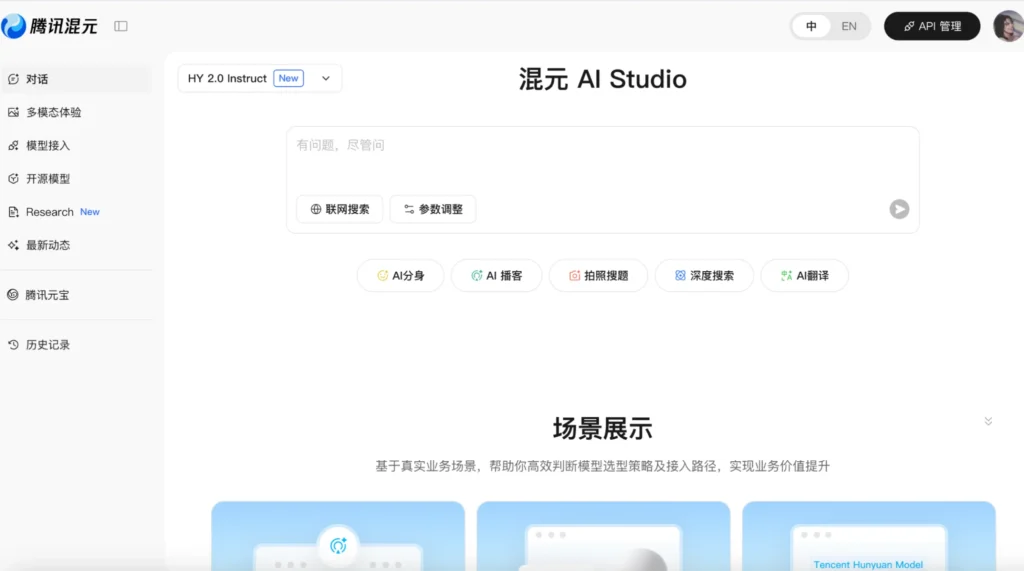This screenshot has width=1024, height=571.
Task: Open the Tencent Hunyuan Model showcase card
Action: pyautogui.click(x=869, y=536)
